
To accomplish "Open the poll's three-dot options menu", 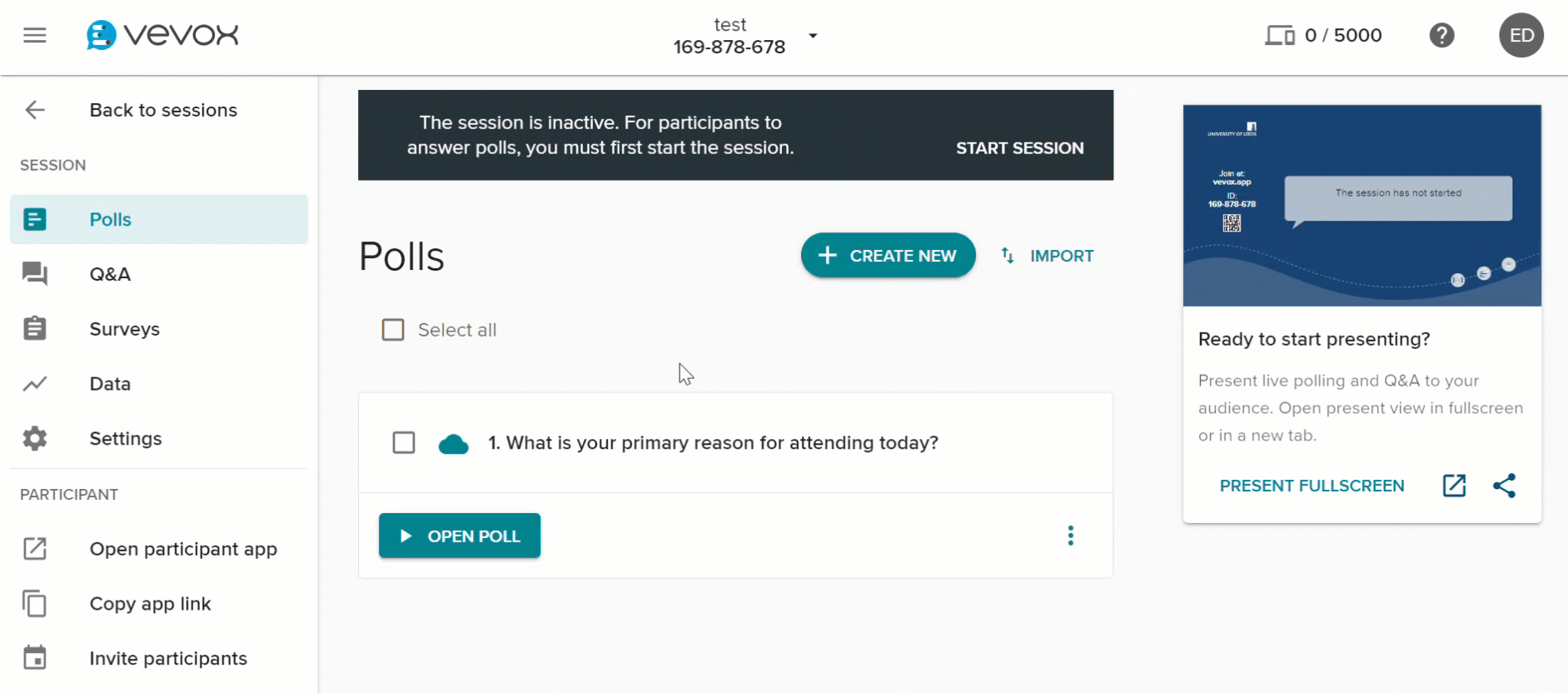I will (1071, 536).
